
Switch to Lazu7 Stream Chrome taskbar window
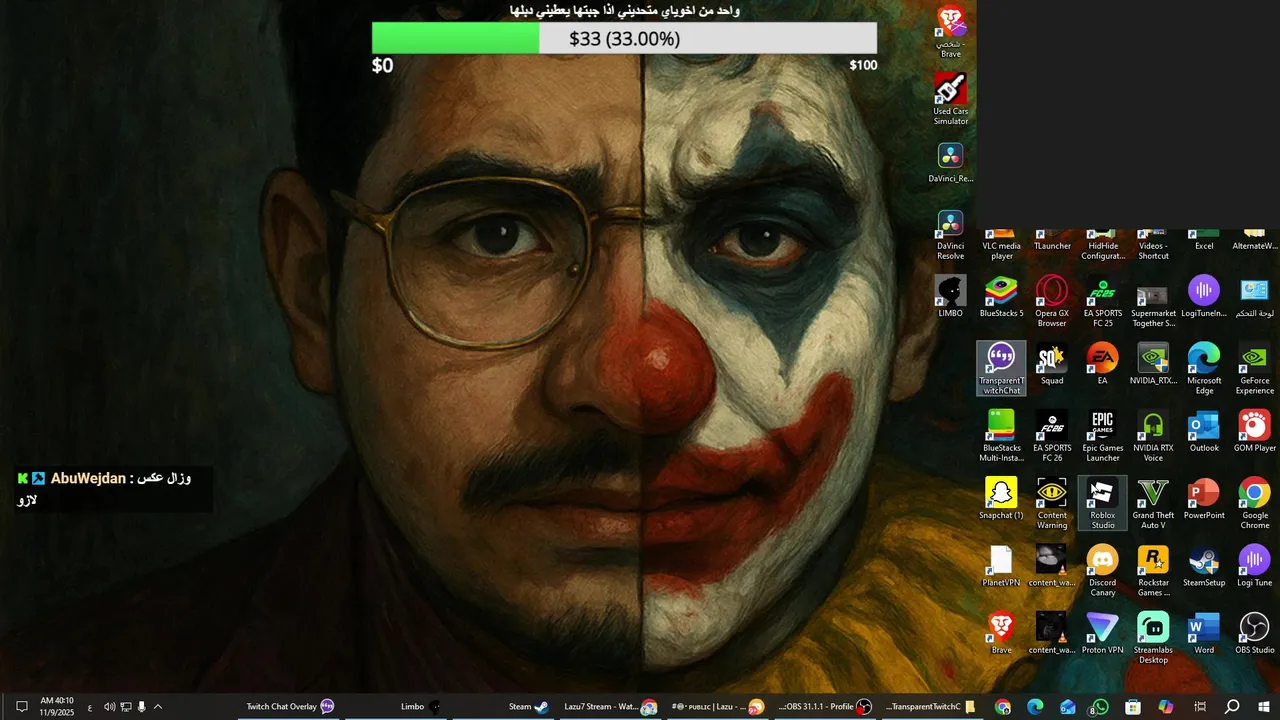(x=610, y=706)
